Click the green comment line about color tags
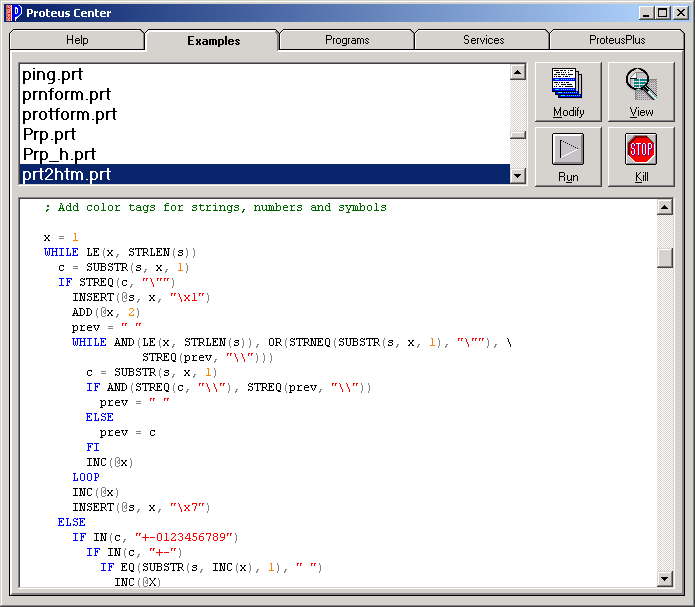695x607 pixels. 215,208
